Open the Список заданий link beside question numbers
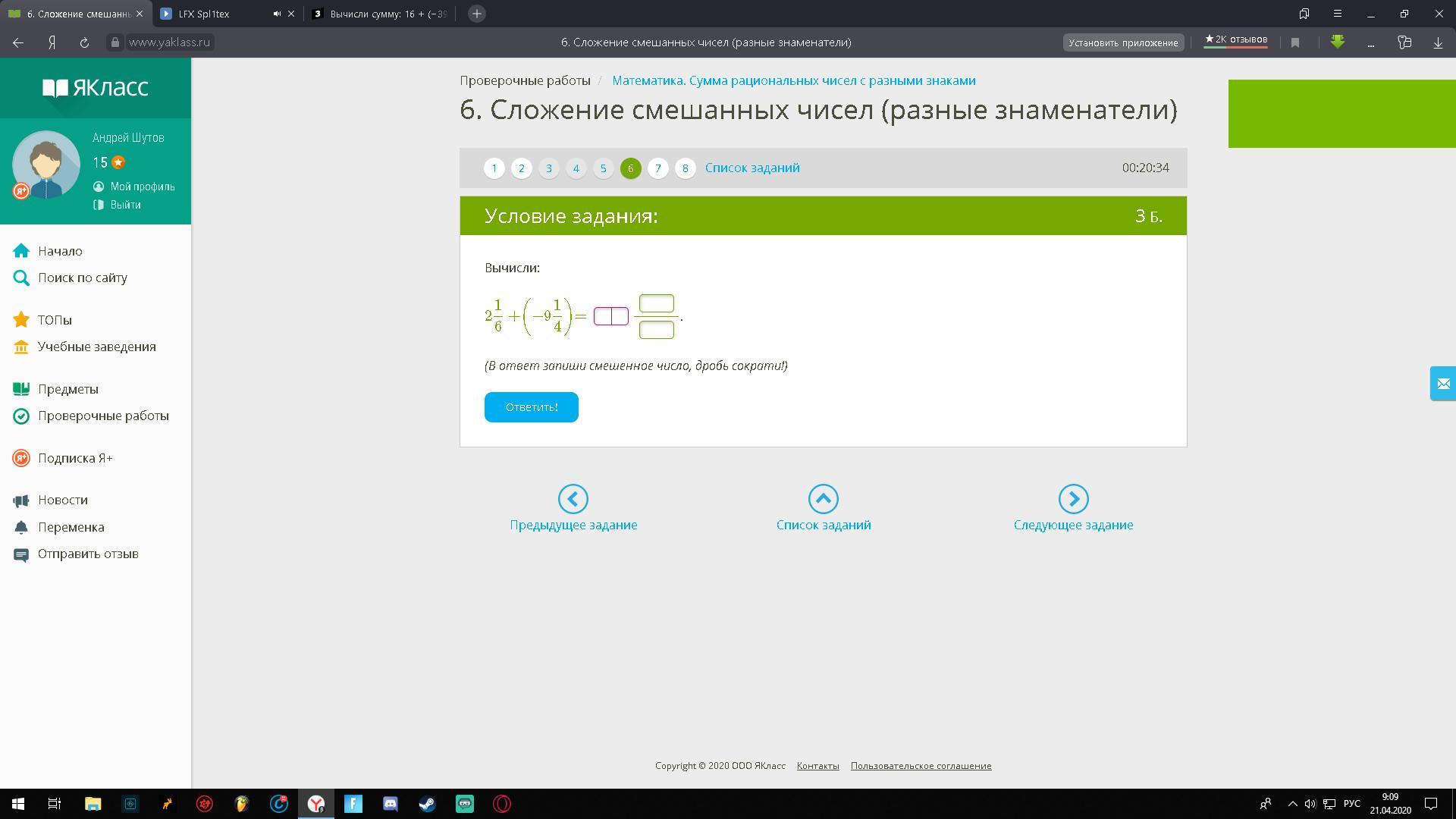1456x819 pixels. point(752,168)
